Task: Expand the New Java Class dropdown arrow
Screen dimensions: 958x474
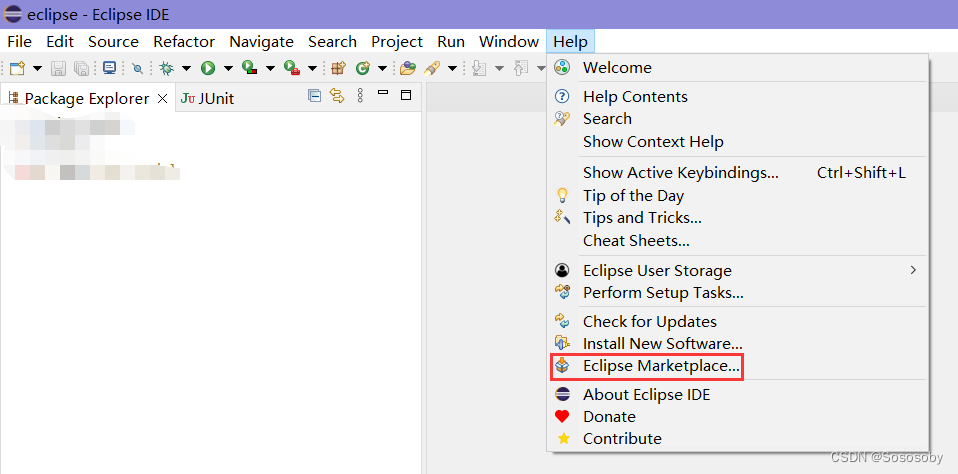Action: point(382,68)
